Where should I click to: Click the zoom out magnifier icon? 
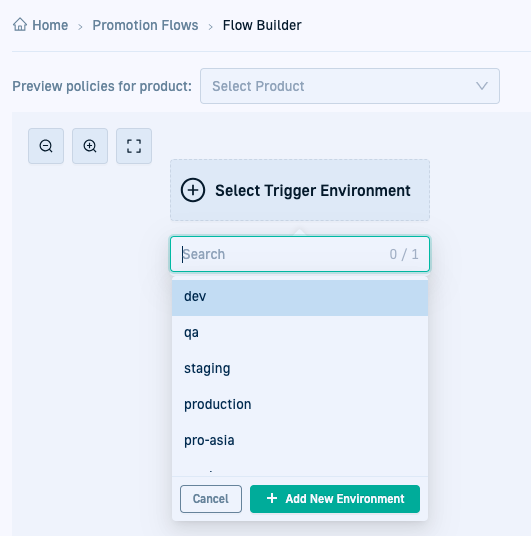[x=46, y=146]
